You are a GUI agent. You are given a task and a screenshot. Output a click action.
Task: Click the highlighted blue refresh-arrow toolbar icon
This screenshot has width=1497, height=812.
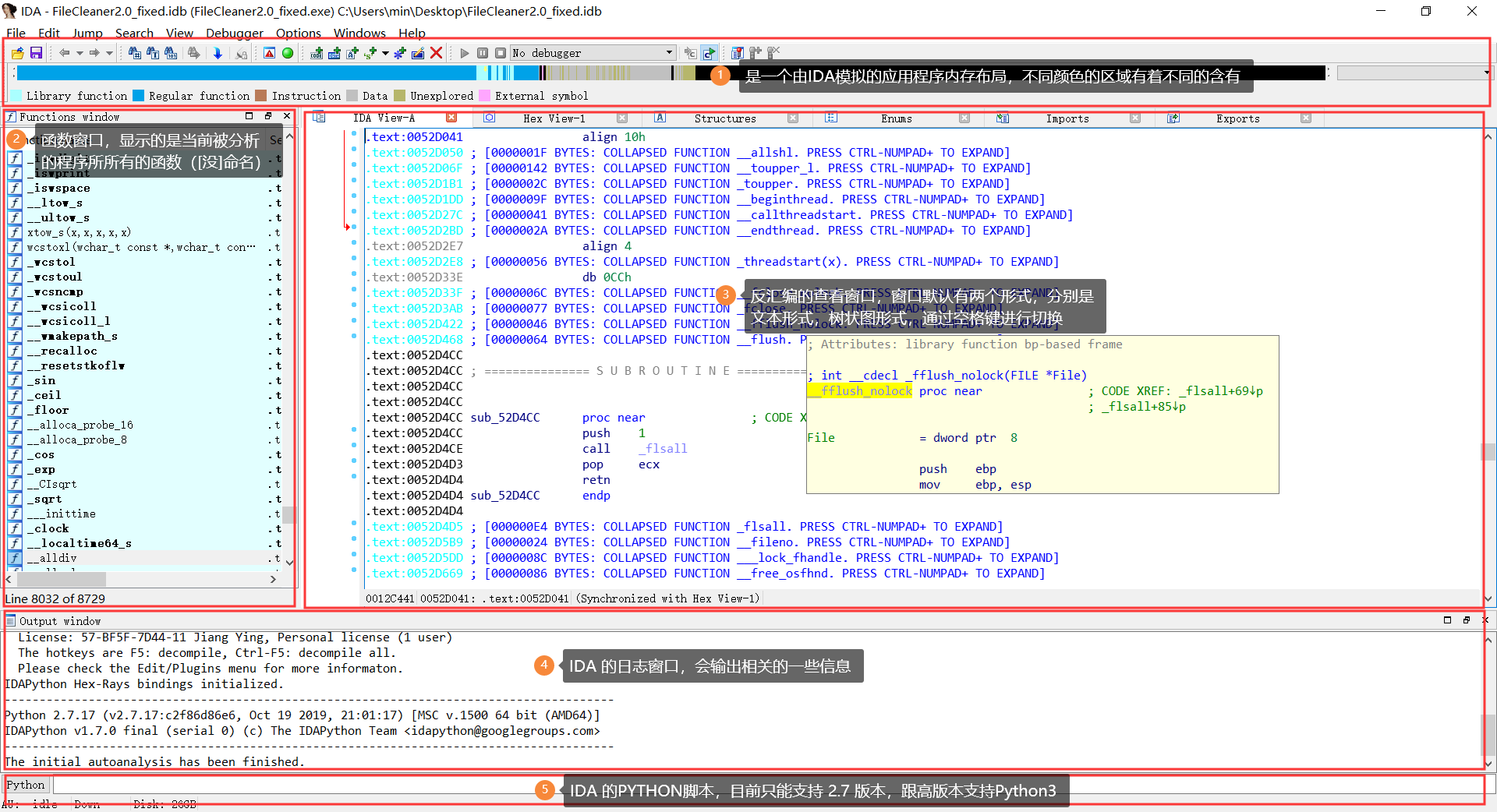point(709,53)
